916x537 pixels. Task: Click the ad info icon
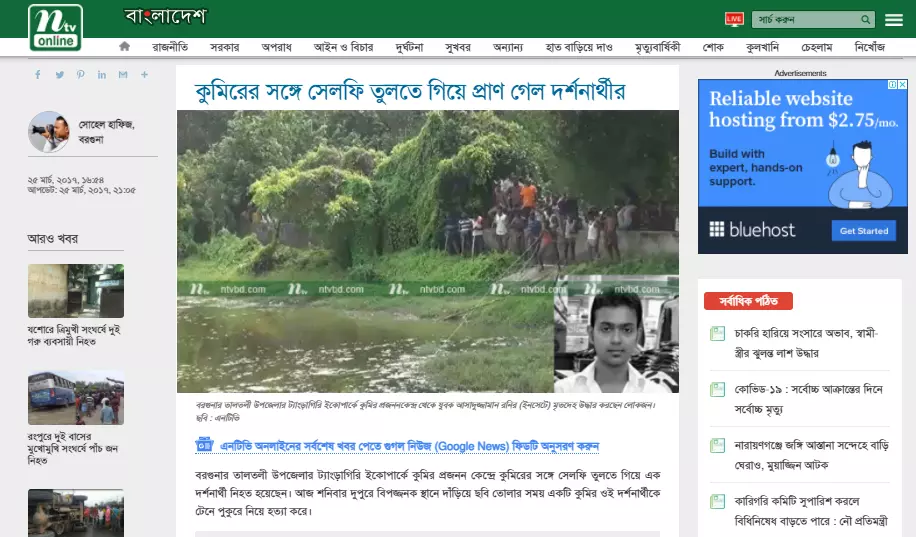pyautogui.click(x=892, y=85)
